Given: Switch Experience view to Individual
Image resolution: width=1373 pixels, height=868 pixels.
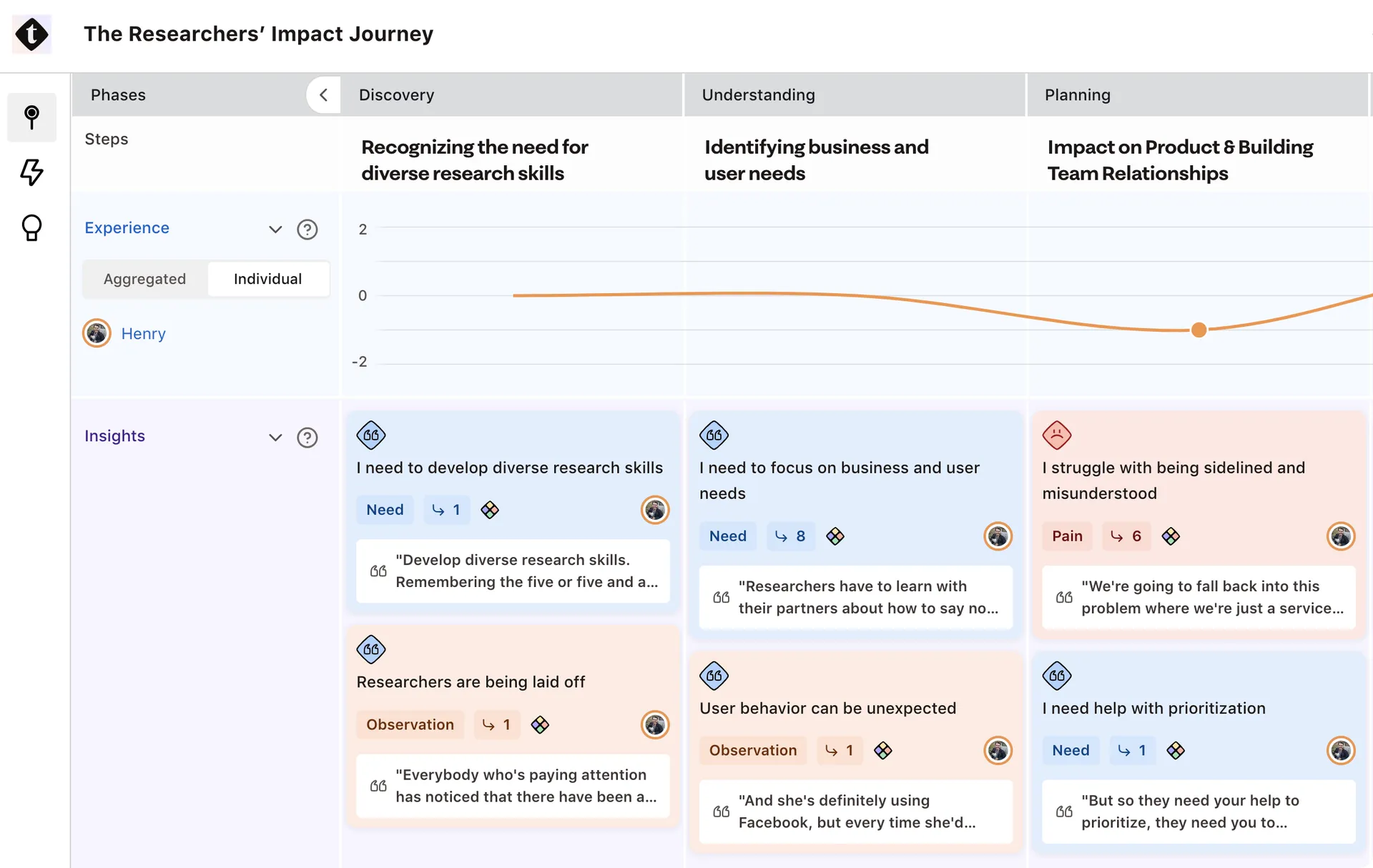Looking at the screenshot, I should point(268,279).
